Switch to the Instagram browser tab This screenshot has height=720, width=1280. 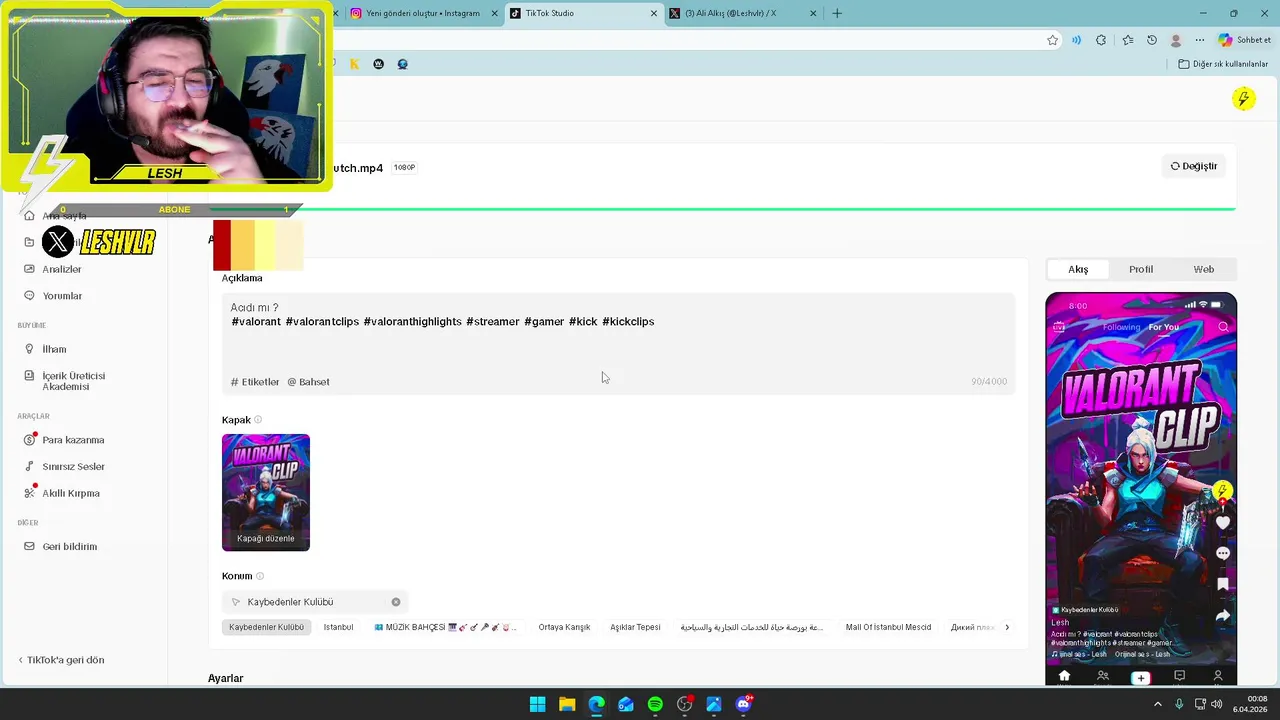[423, 13]
